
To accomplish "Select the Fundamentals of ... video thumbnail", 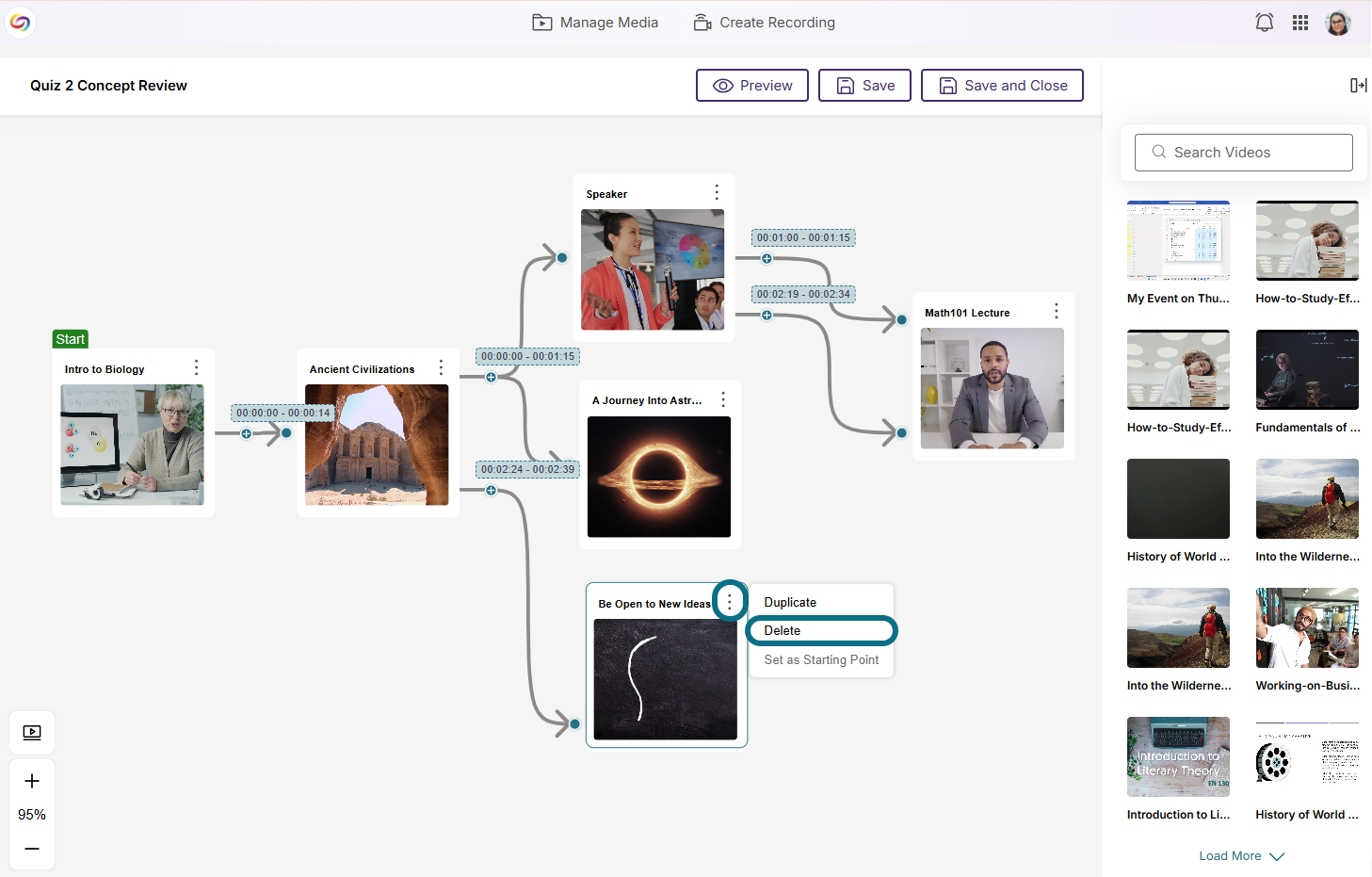I will pyautogui.click(x=1307, y=369).
